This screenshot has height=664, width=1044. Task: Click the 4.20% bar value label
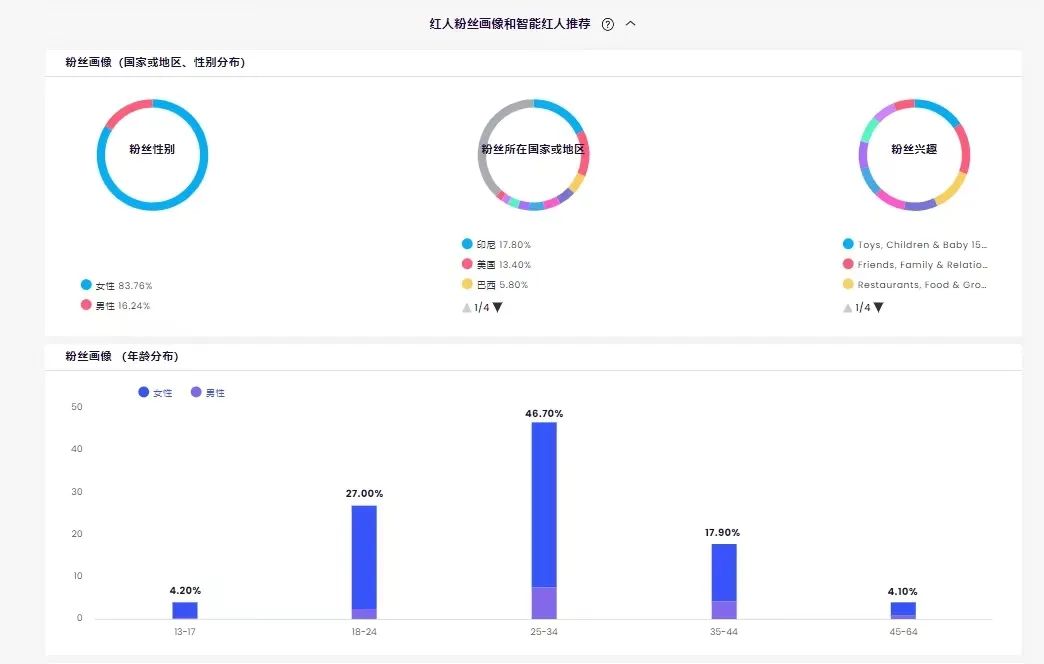(x=185, y=591)
